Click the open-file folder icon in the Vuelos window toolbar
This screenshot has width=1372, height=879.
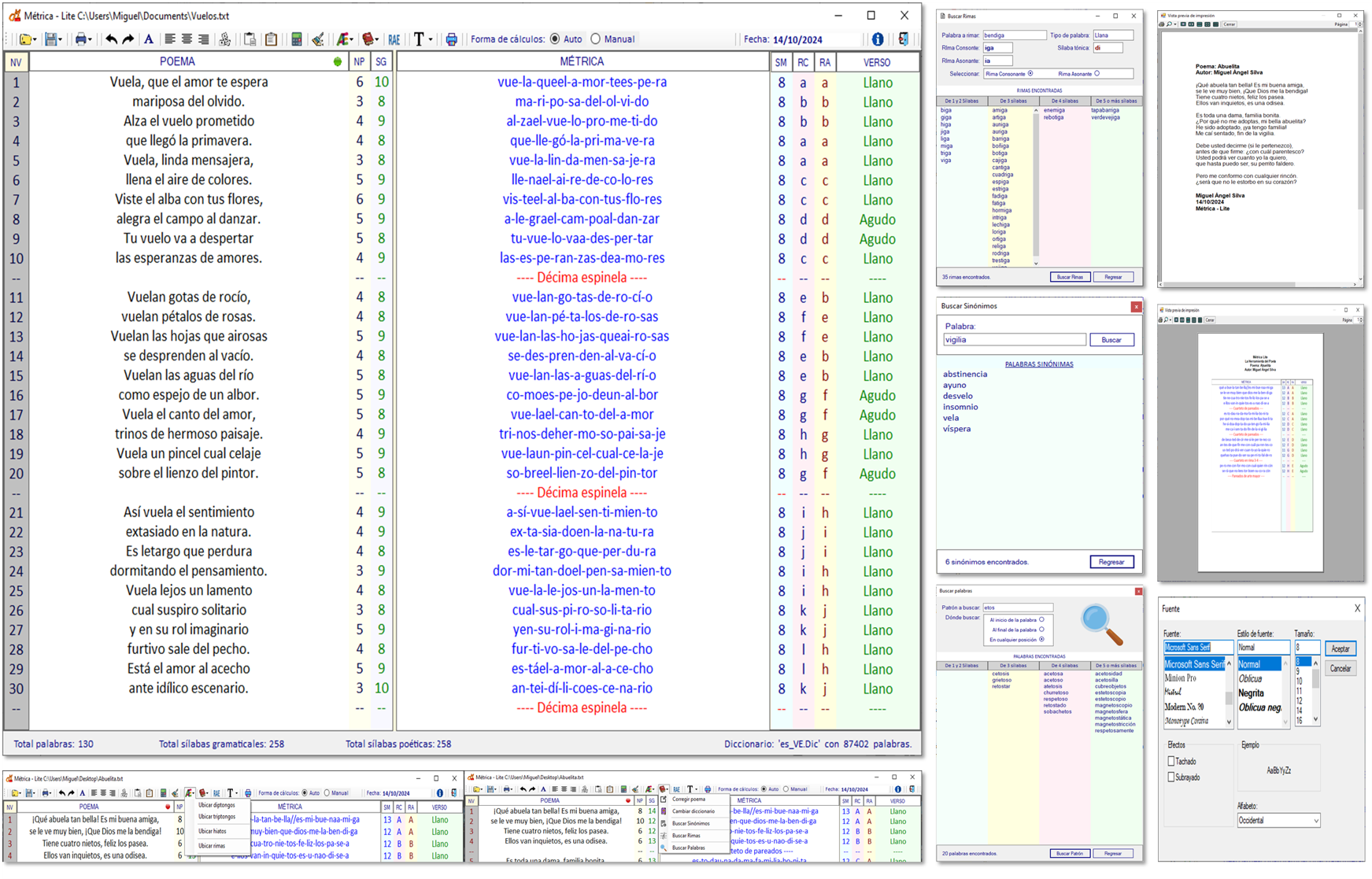[25, 39]
